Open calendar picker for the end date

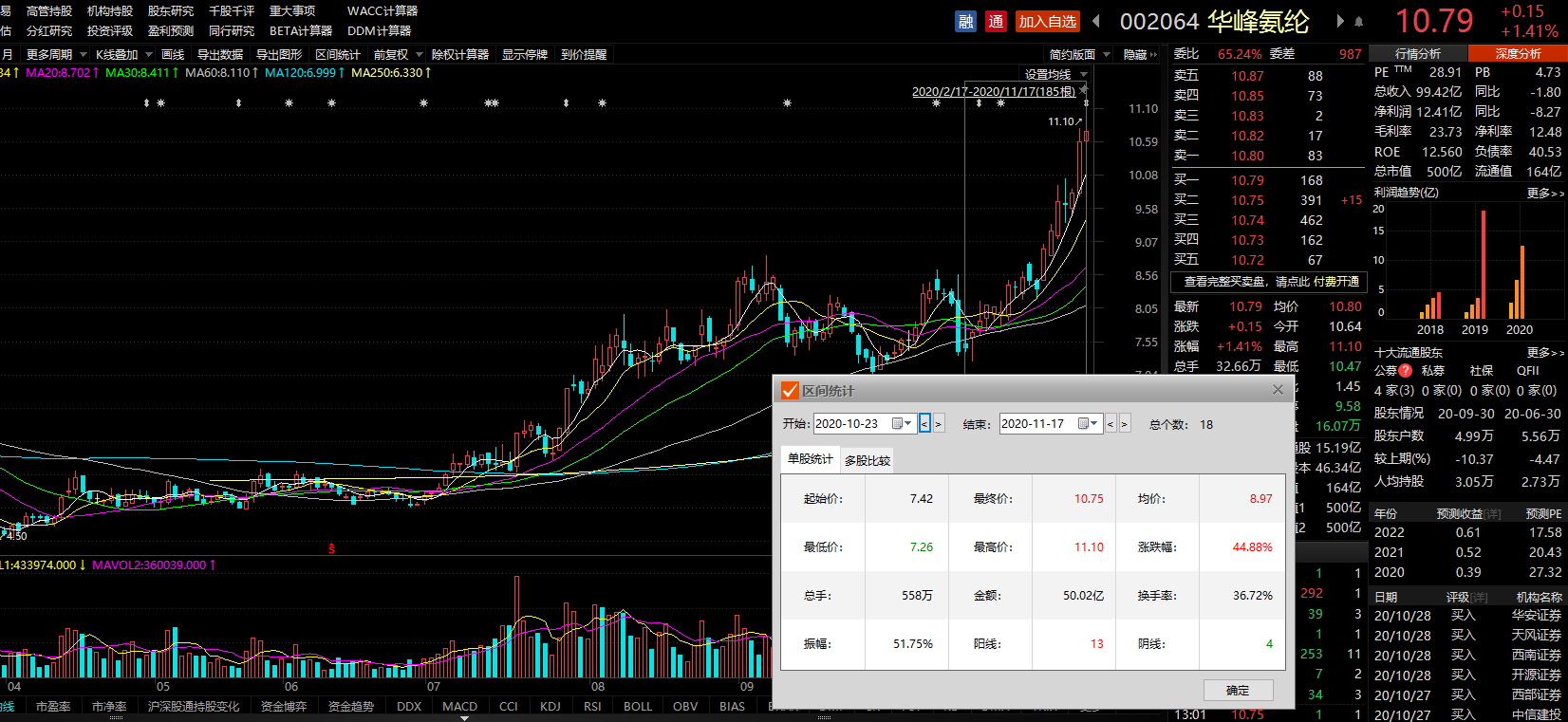(x=1083, y=424)
